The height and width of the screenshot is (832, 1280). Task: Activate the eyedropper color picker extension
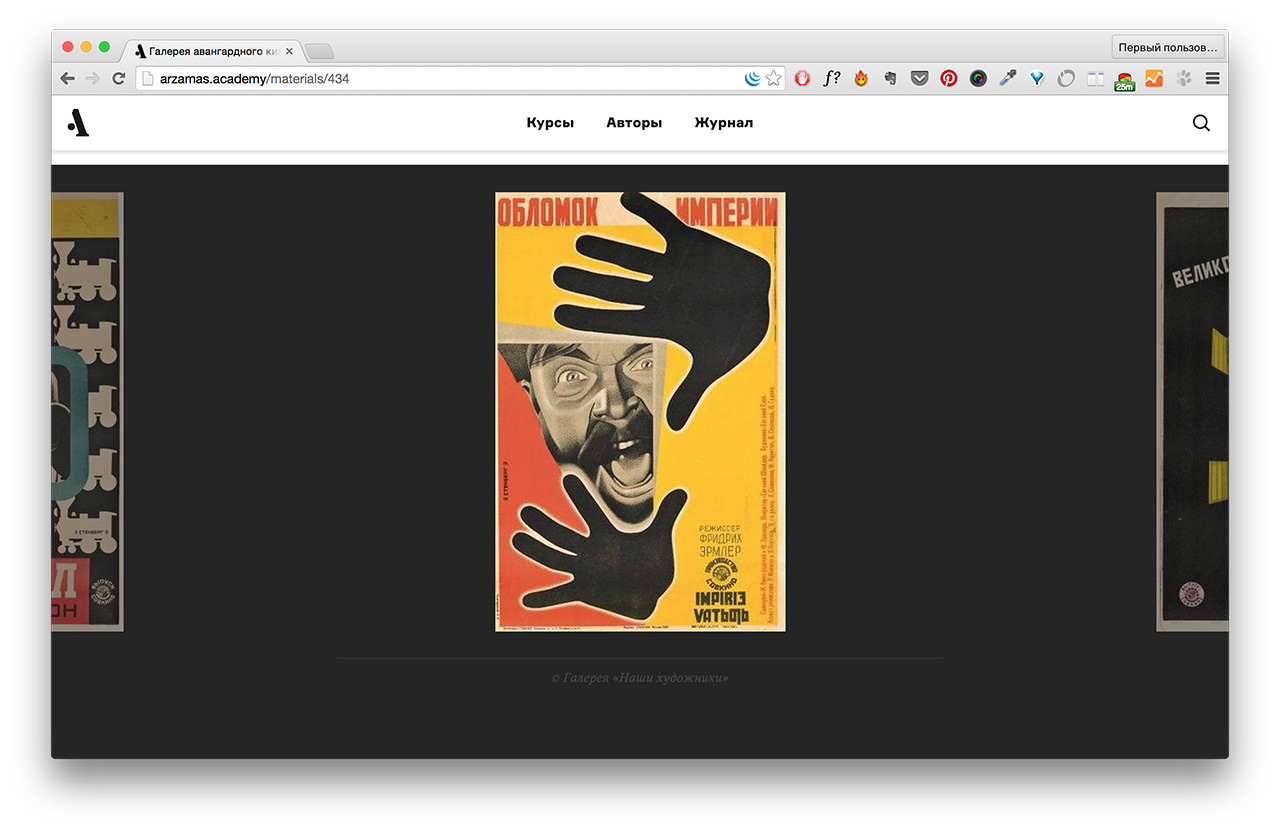(x=1007, y=78)
